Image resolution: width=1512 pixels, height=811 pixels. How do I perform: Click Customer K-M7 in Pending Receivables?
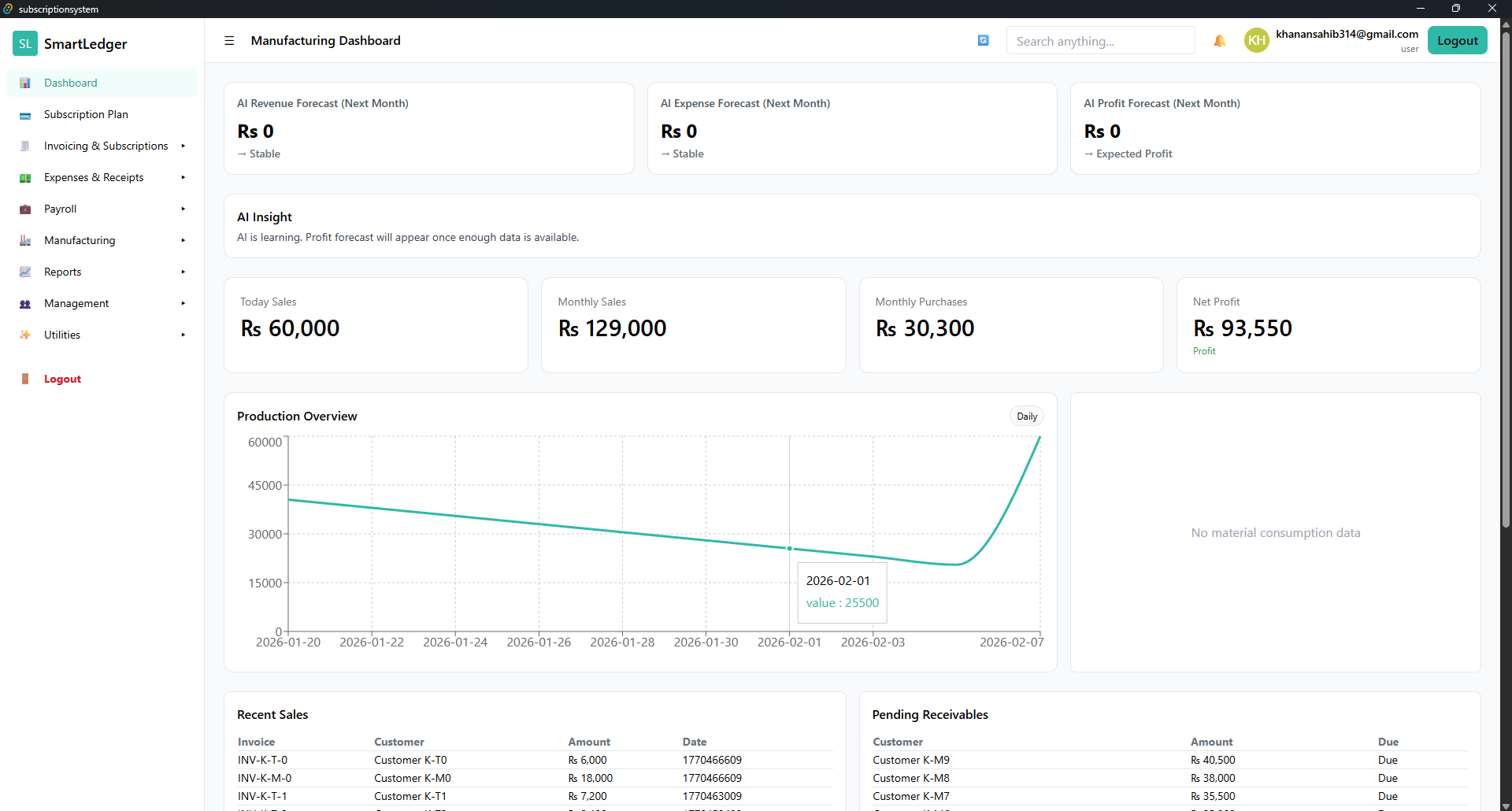pos(911,796)
